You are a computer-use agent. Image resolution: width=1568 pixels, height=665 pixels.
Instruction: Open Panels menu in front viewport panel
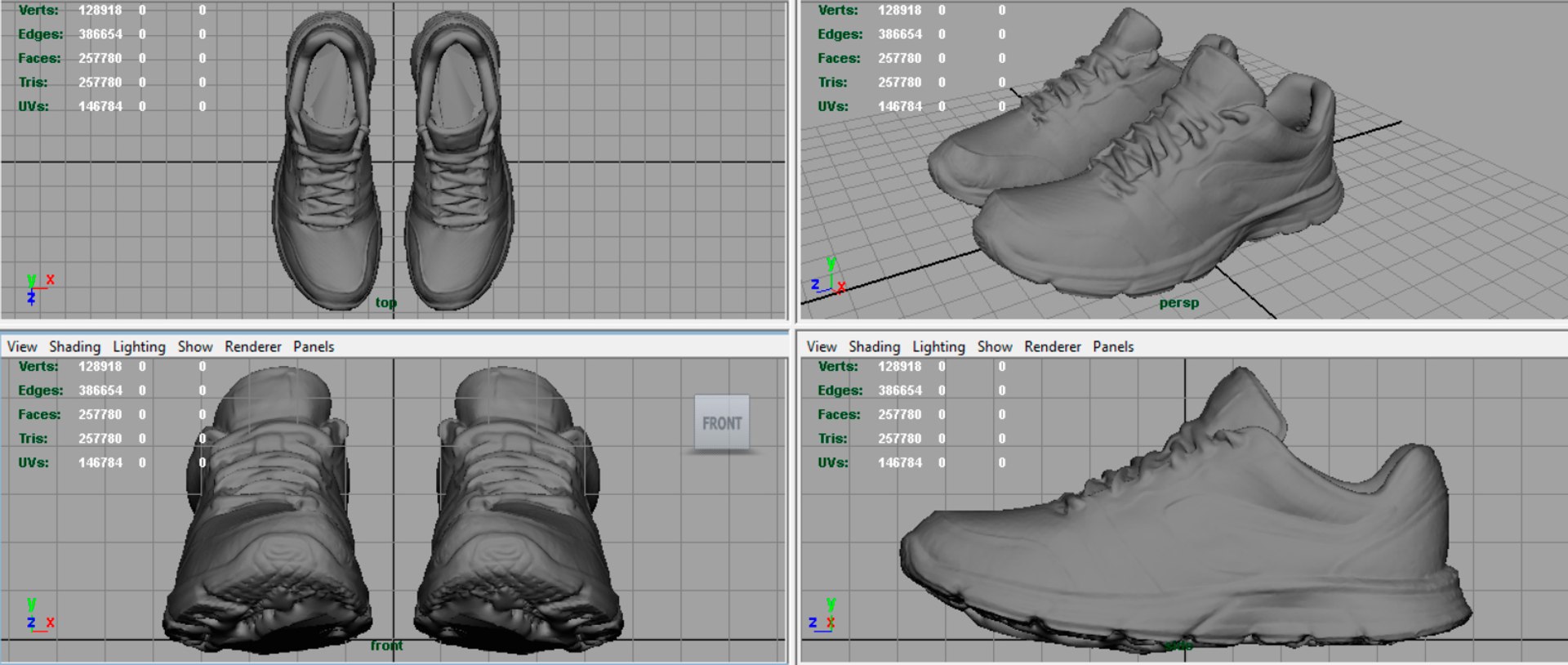point(314,346)
